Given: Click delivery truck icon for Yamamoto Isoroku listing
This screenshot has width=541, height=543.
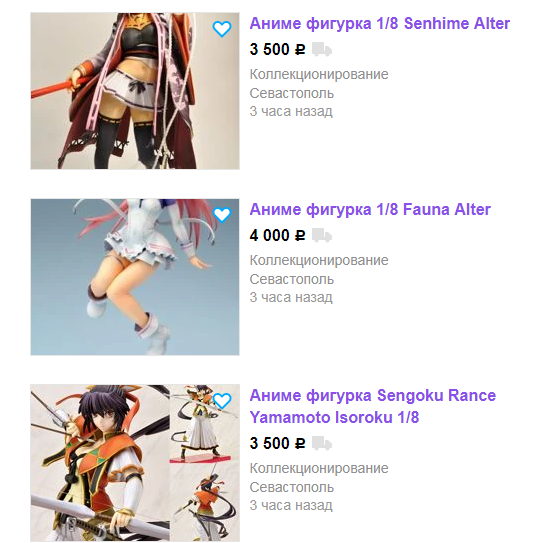Looking at the screenshot, I should click(x=322, y=443).
